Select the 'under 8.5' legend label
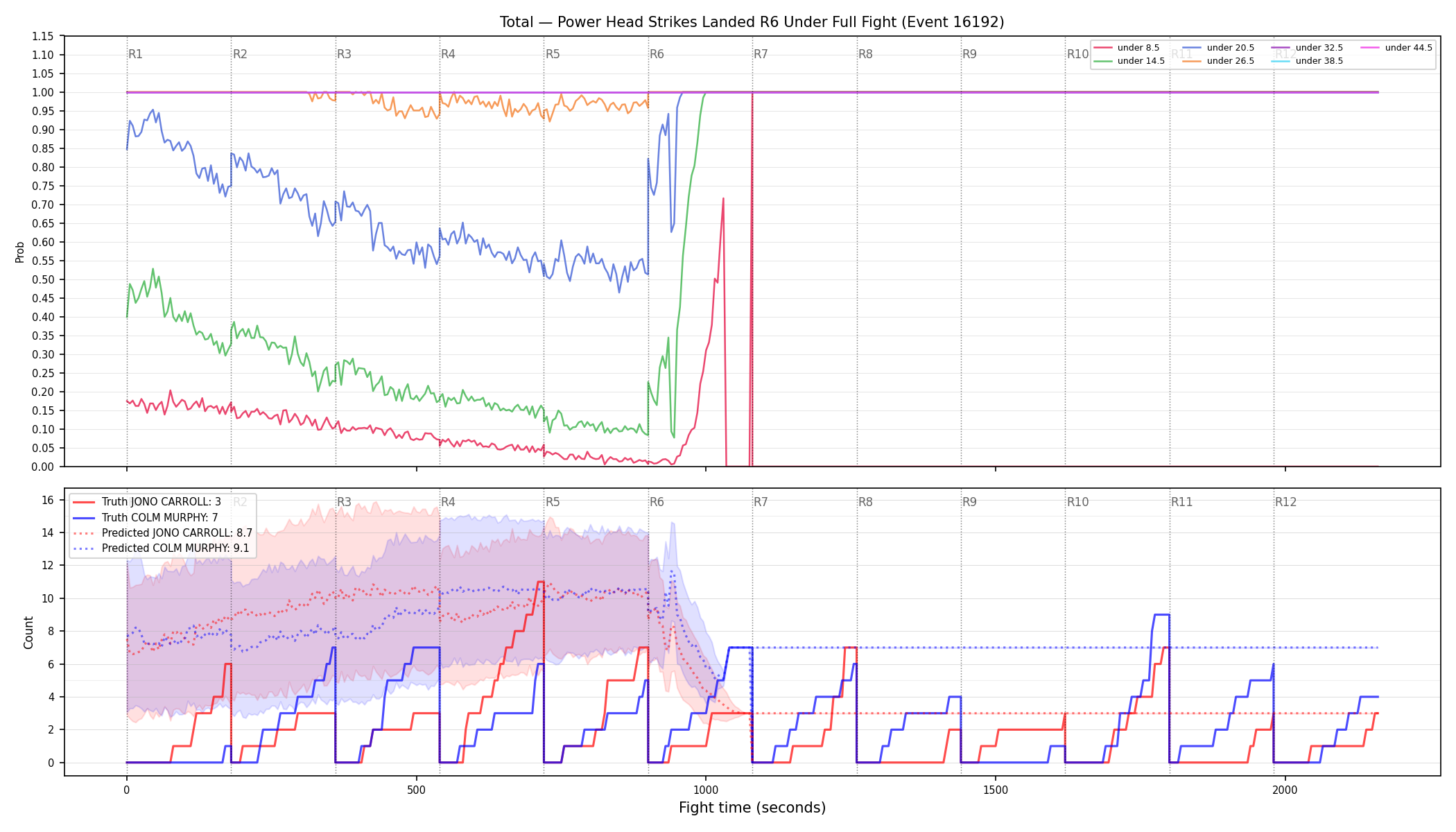Image resolution: width=1456 pixels, height=832 pixels. (1138, 48)
